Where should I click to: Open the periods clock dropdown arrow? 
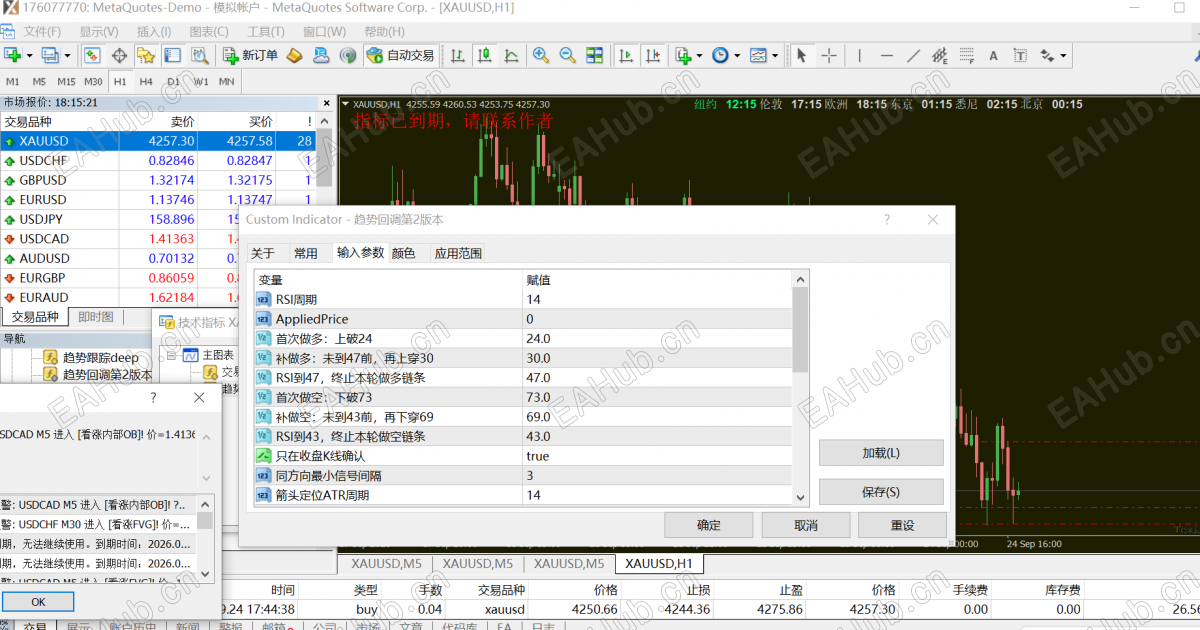click(737, 56)
